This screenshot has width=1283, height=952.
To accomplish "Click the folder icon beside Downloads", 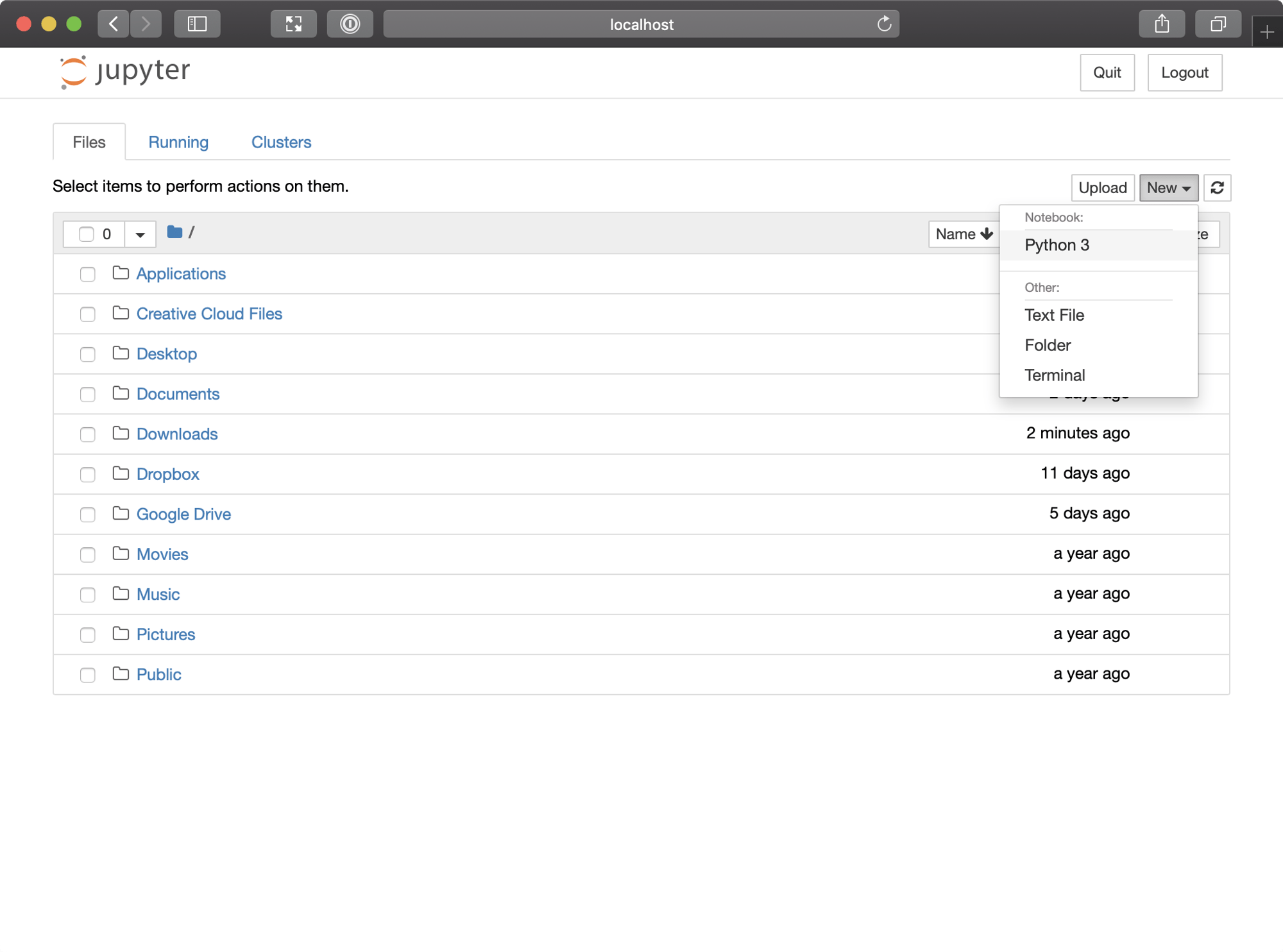I will click(x=120, y=434).
